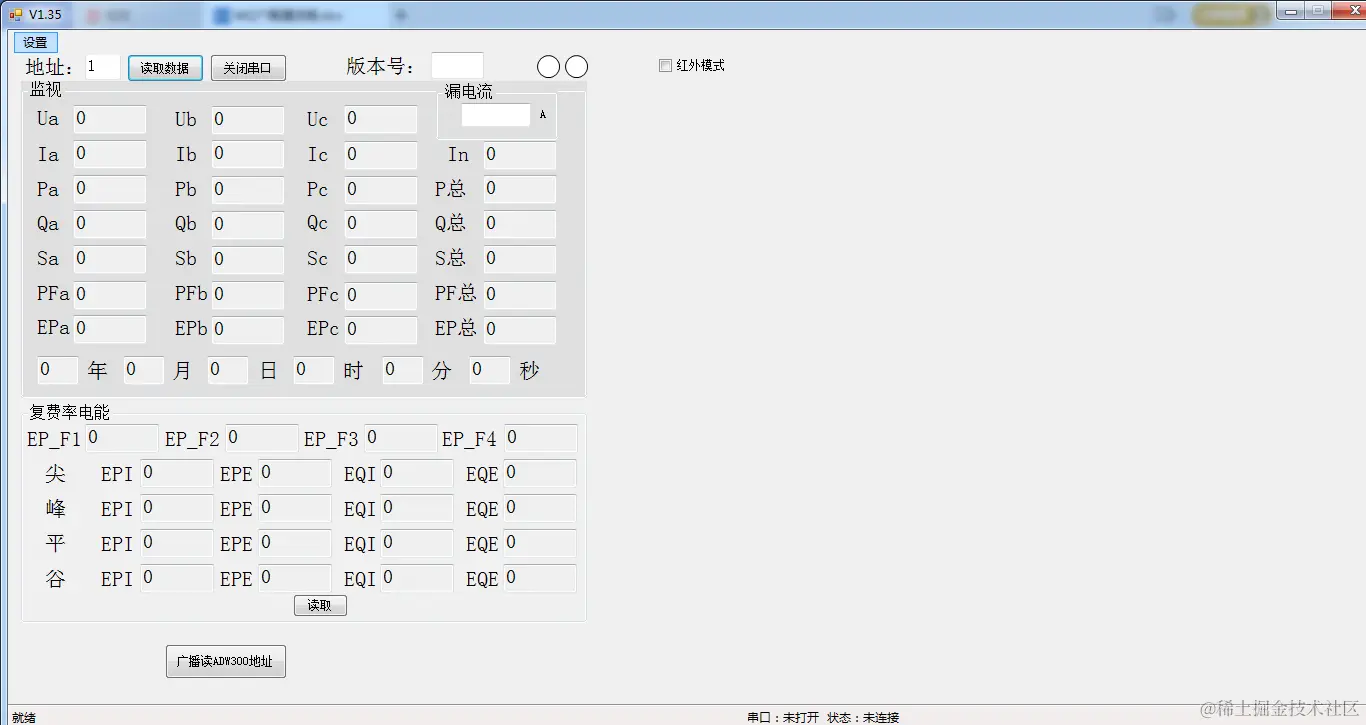Viewport: 1366px width, 725px height.
Task: Select the EPa value field
Action: point(110,330)
